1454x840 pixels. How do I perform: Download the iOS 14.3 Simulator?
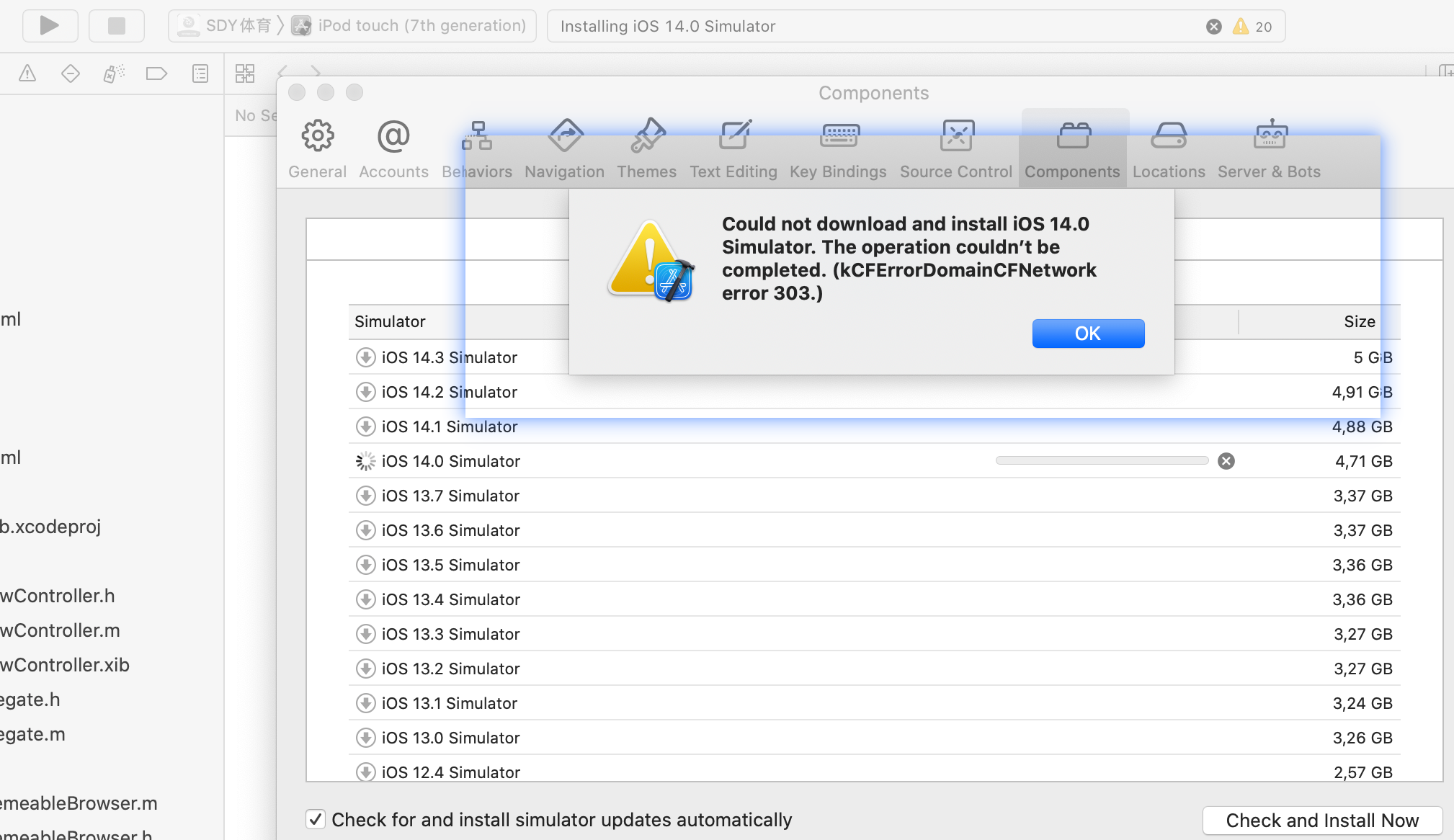[x=366, y=357]
